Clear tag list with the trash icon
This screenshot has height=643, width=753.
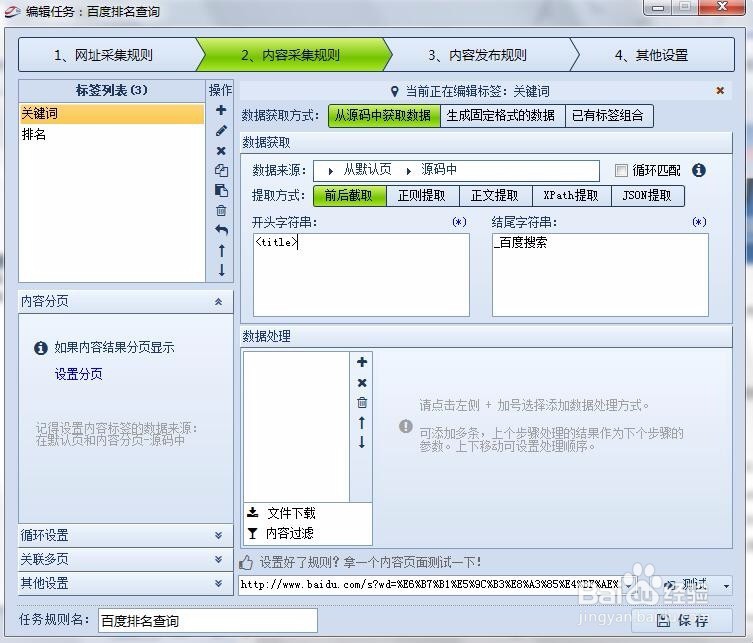pyautogui.click(x=221, y=210)
